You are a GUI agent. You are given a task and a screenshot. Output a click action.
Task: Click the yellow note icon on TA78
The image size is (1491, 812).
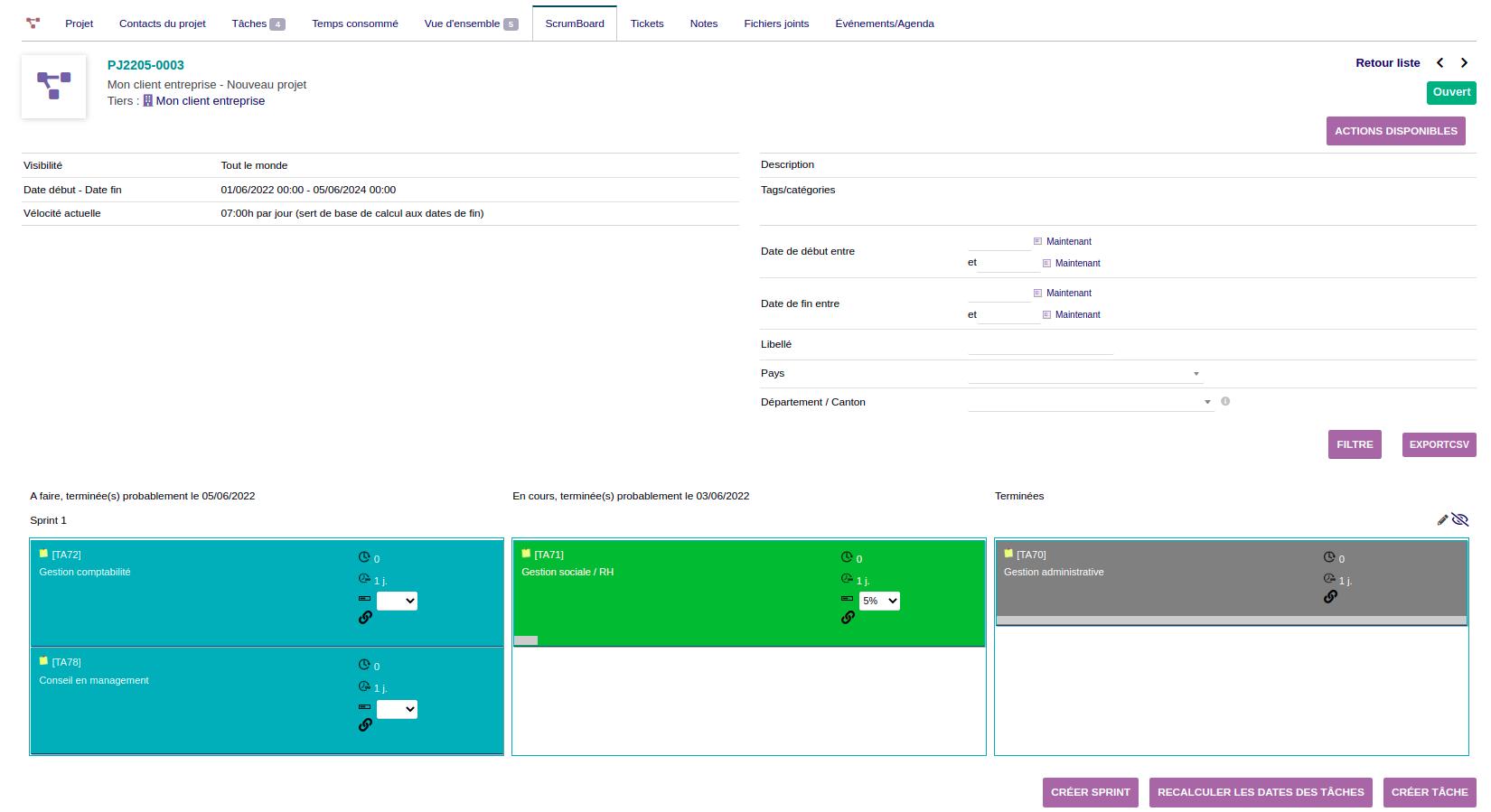point(43,661)
